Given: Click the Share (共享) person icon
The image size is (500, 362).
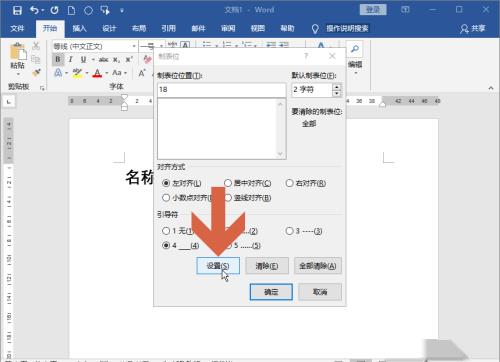Looking at the screenshot, I should [x=464, y=29].
